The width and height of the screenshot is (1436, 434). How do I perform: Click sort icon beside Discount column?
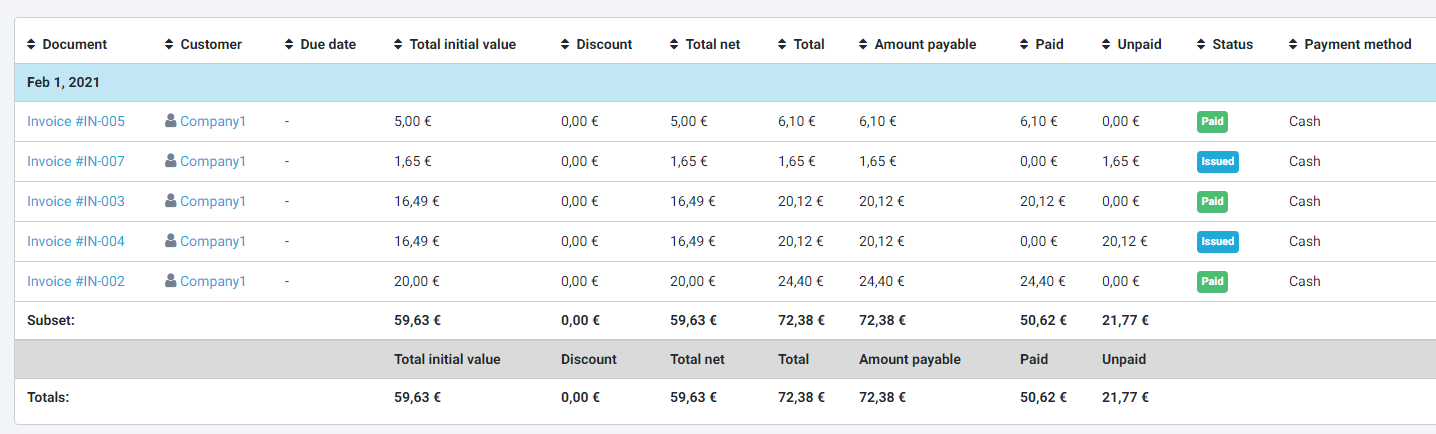point(566,45)
